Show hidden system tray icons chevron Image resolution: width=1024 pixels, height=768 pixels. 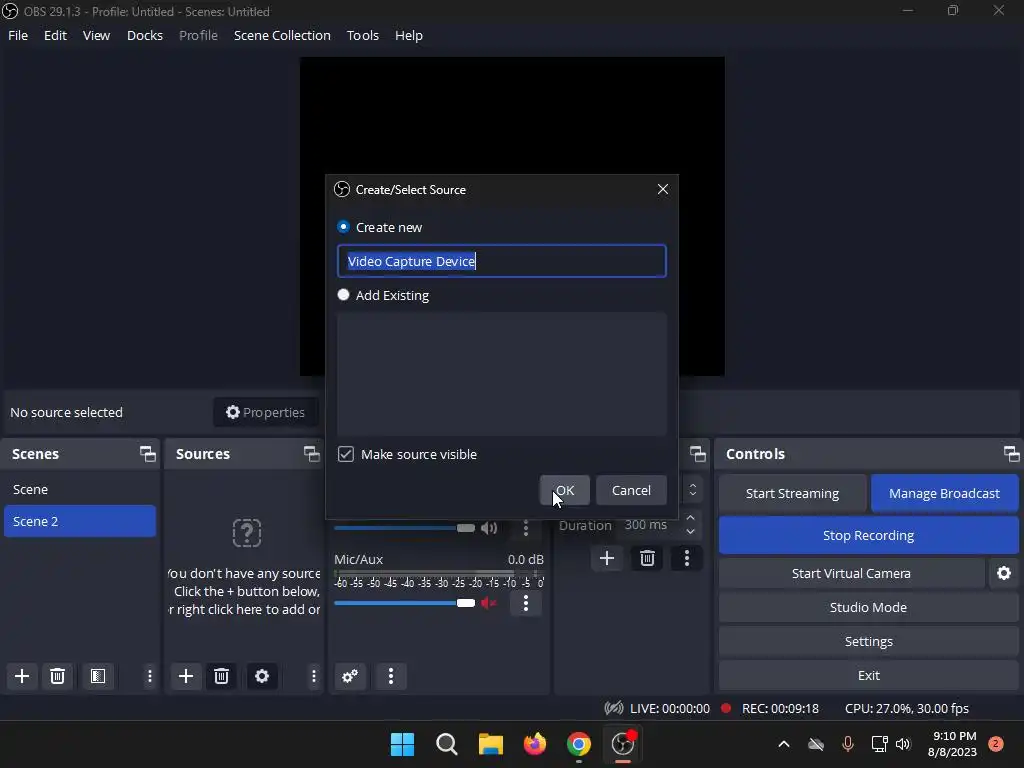coord(784,744)
